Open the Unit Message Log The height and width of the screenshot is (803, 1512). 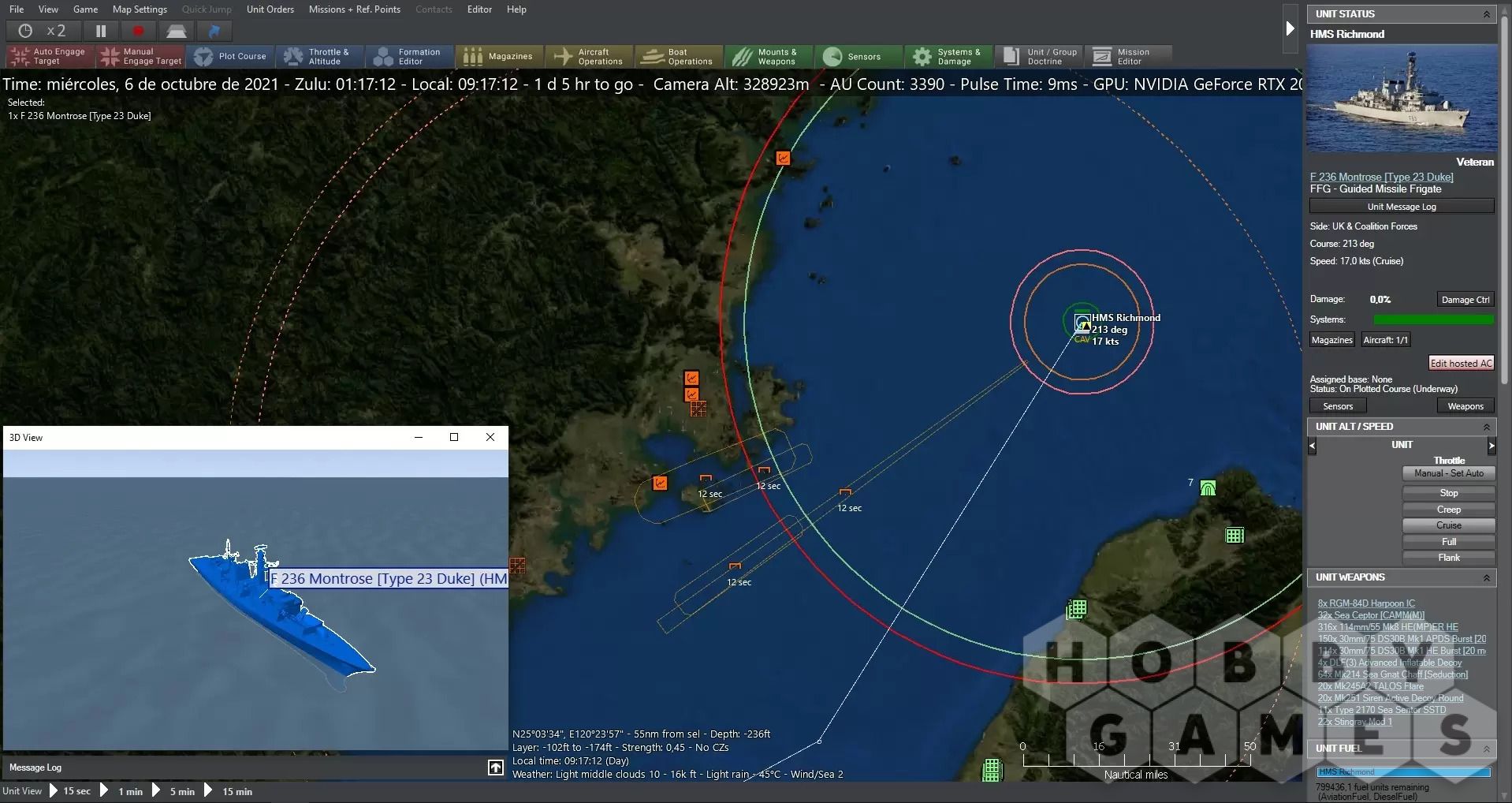pos(1402,207)
